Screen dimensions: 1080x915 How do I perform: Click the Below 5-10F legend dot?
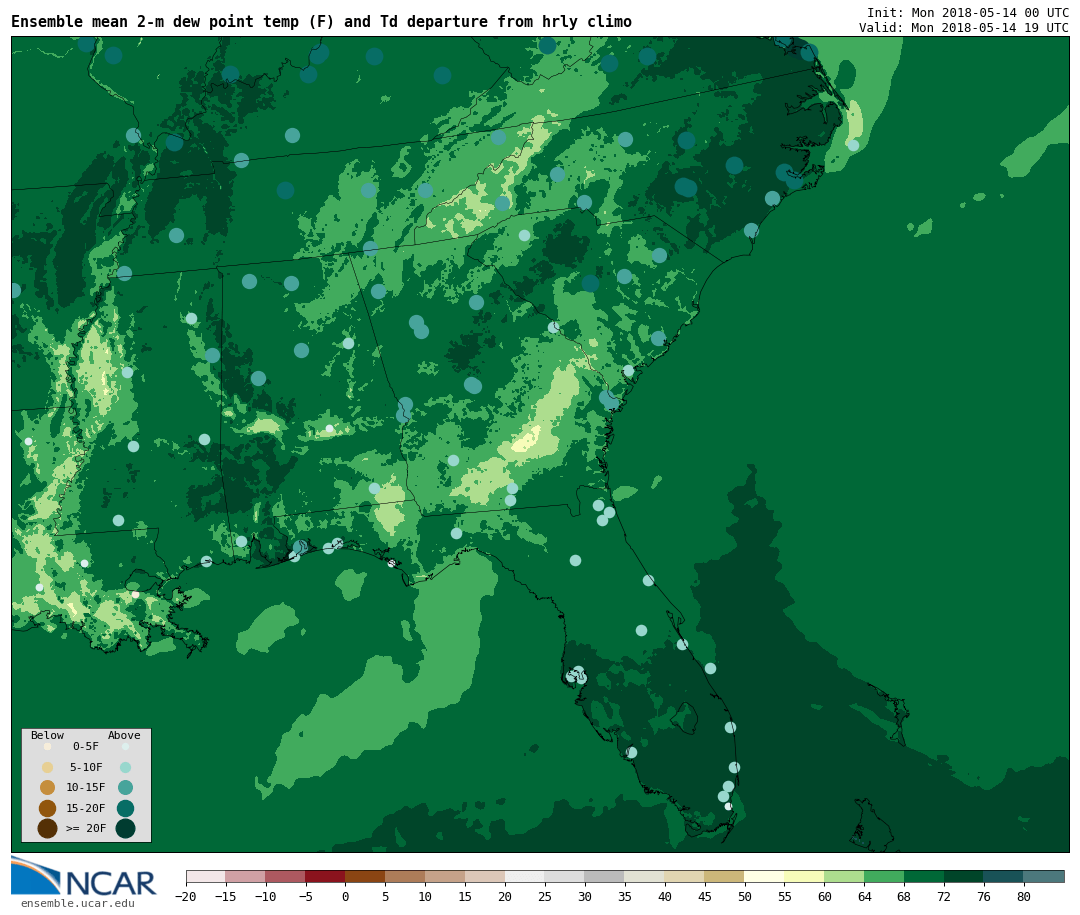(x=48, y=767)
